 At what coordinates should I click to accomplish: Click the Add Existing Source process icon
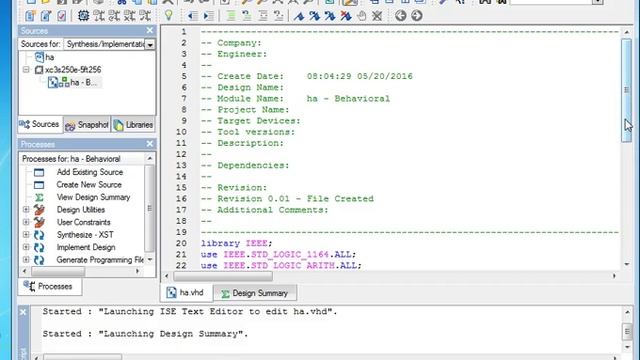[x=39, y=172]
